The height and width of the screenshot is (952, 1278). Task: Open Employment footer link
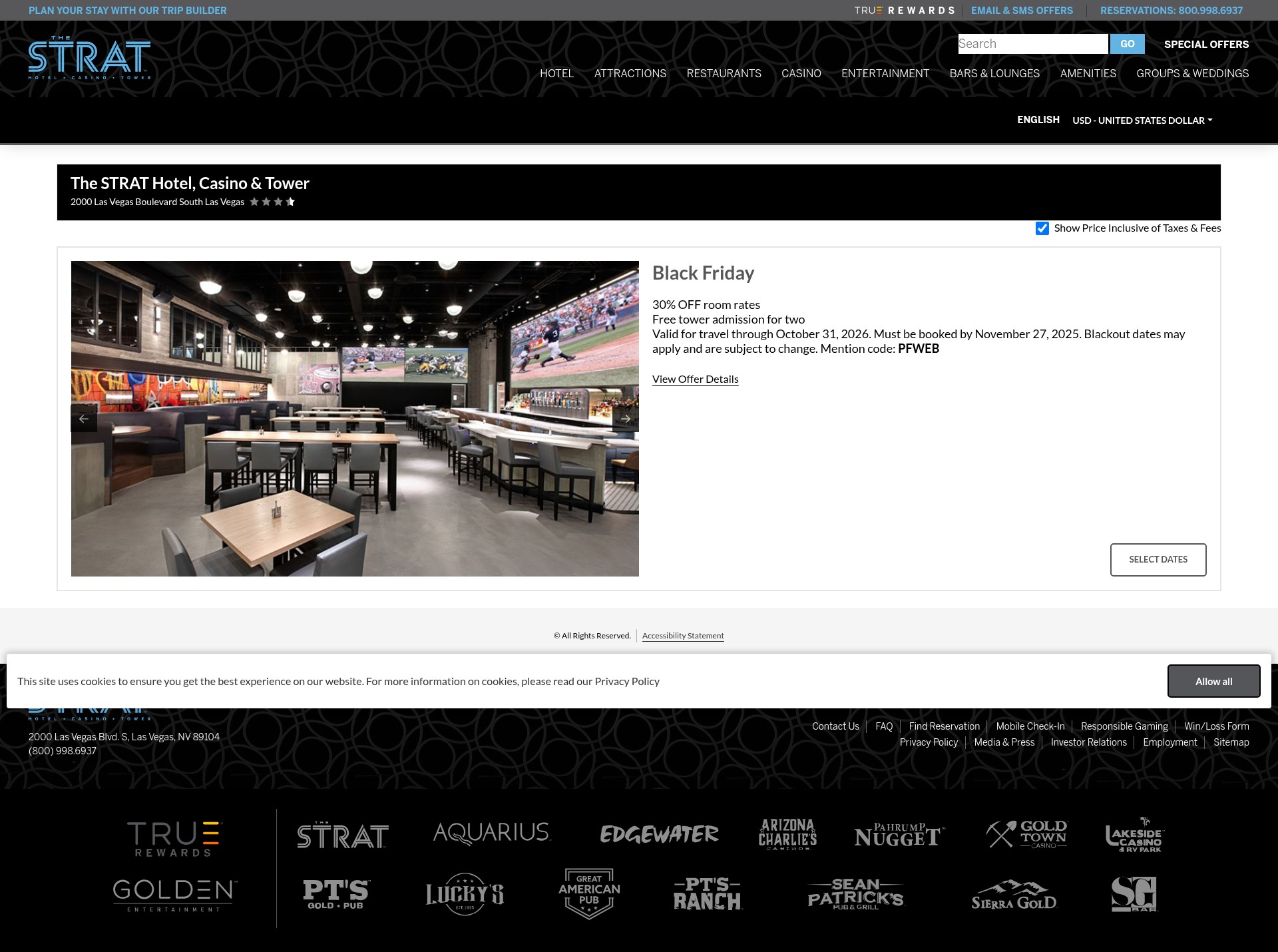[1170, 742]
